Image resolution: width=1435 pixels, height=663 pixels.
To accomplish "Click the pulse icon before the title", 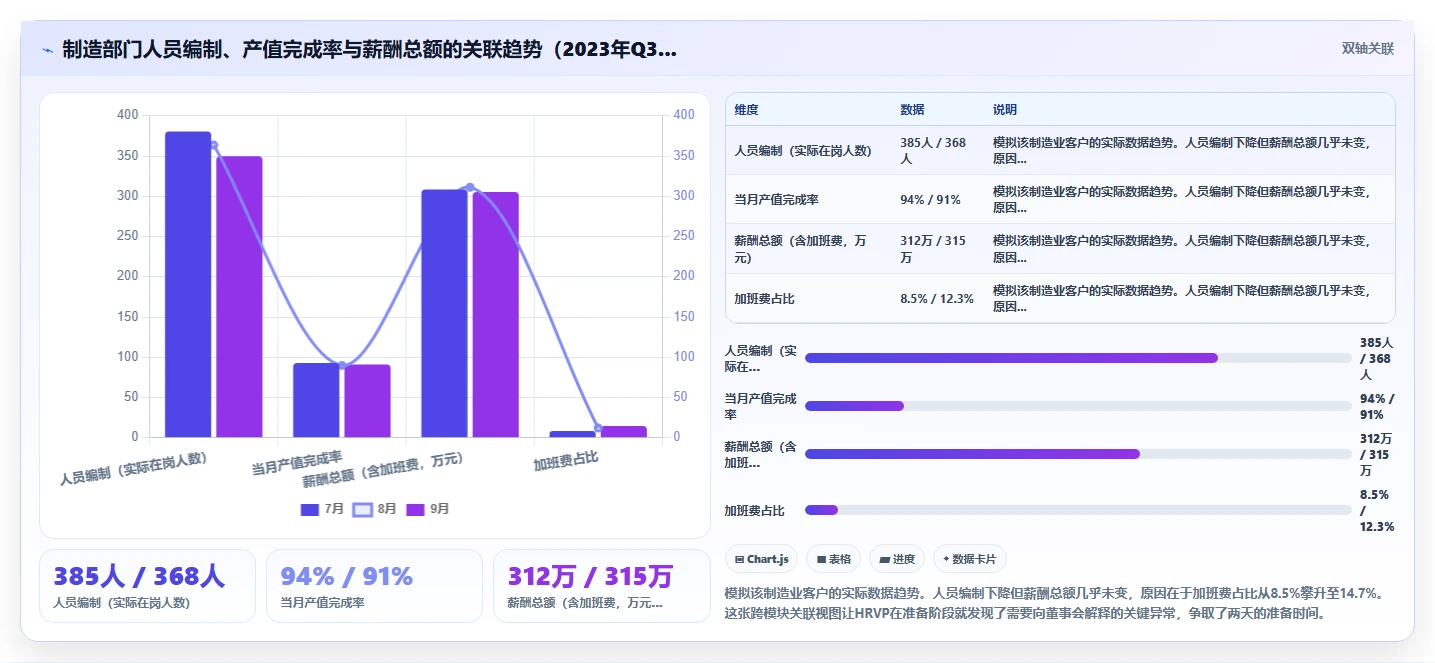I will [47, 49].
